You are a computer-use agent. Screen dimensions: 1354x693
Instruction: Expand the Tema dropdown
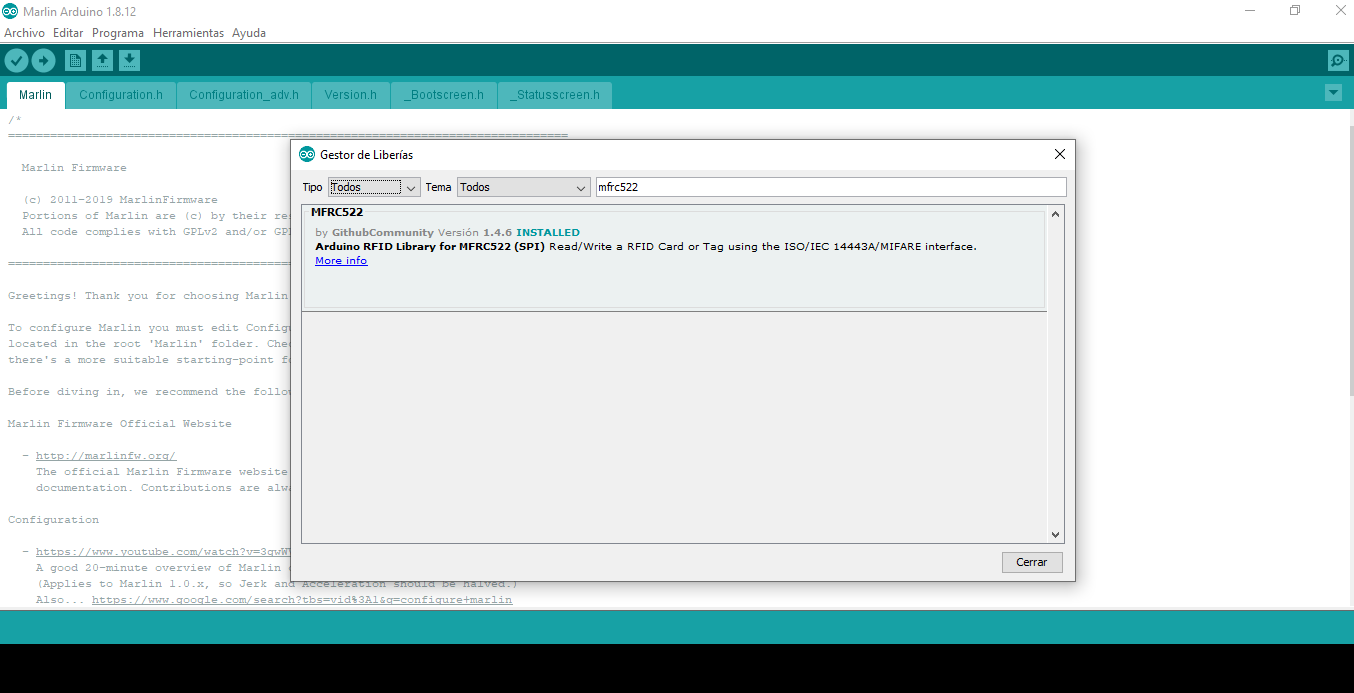524,187
